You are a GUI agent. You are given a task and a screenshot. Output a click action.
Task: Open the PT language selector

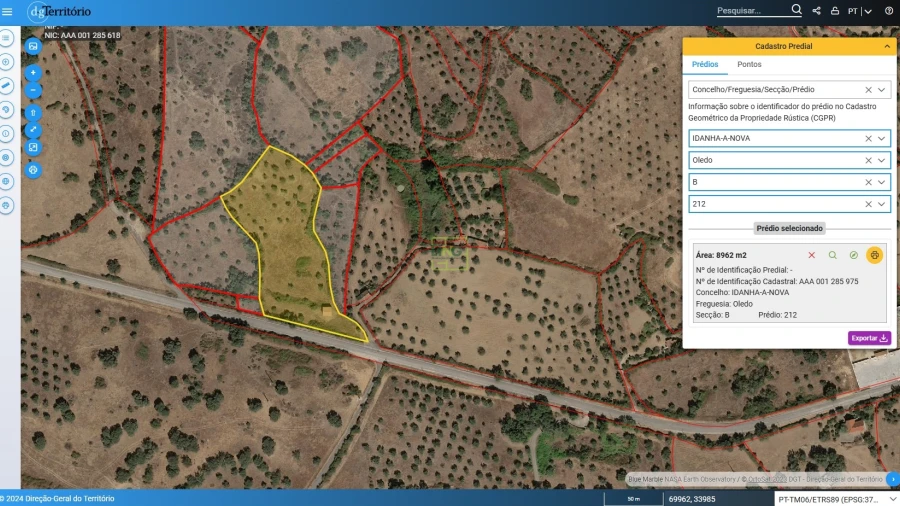(x=859, y=11)
